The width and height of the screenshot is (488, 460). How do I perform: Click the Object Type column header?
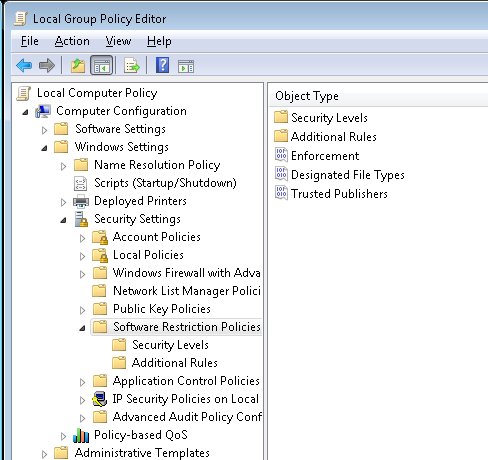pyautogui.click(x=378, y=96)
